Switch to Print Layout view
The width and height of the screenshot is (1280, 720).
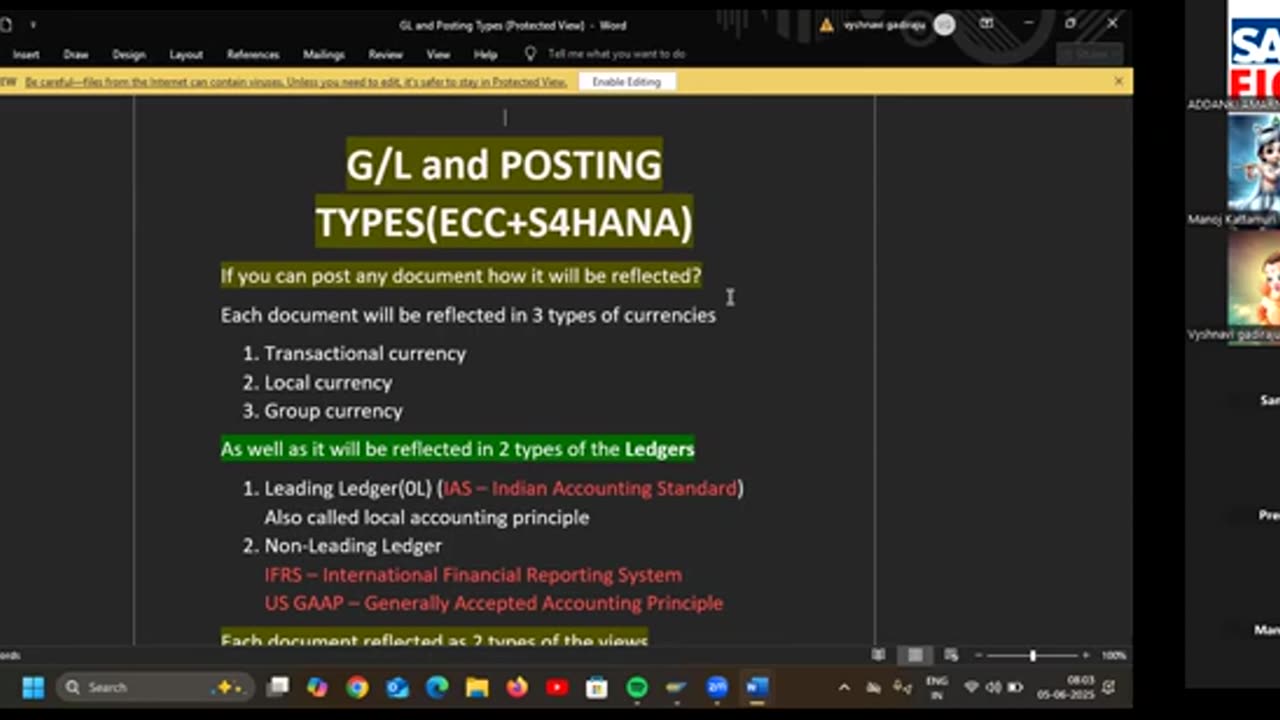pos(915,655)
